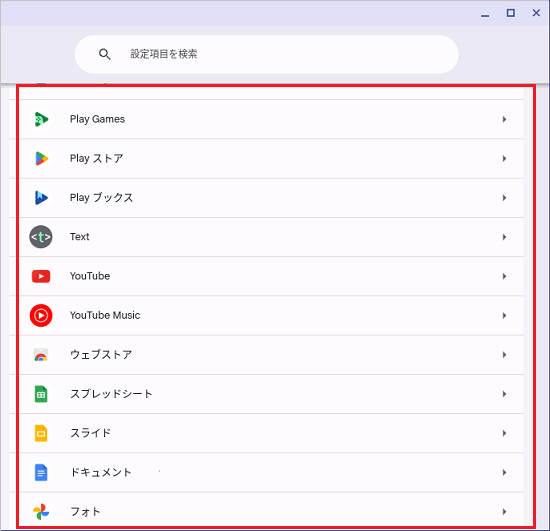Open the スプレッドシート label
This screenshot has width=550, height=531.
pos(111,394)
